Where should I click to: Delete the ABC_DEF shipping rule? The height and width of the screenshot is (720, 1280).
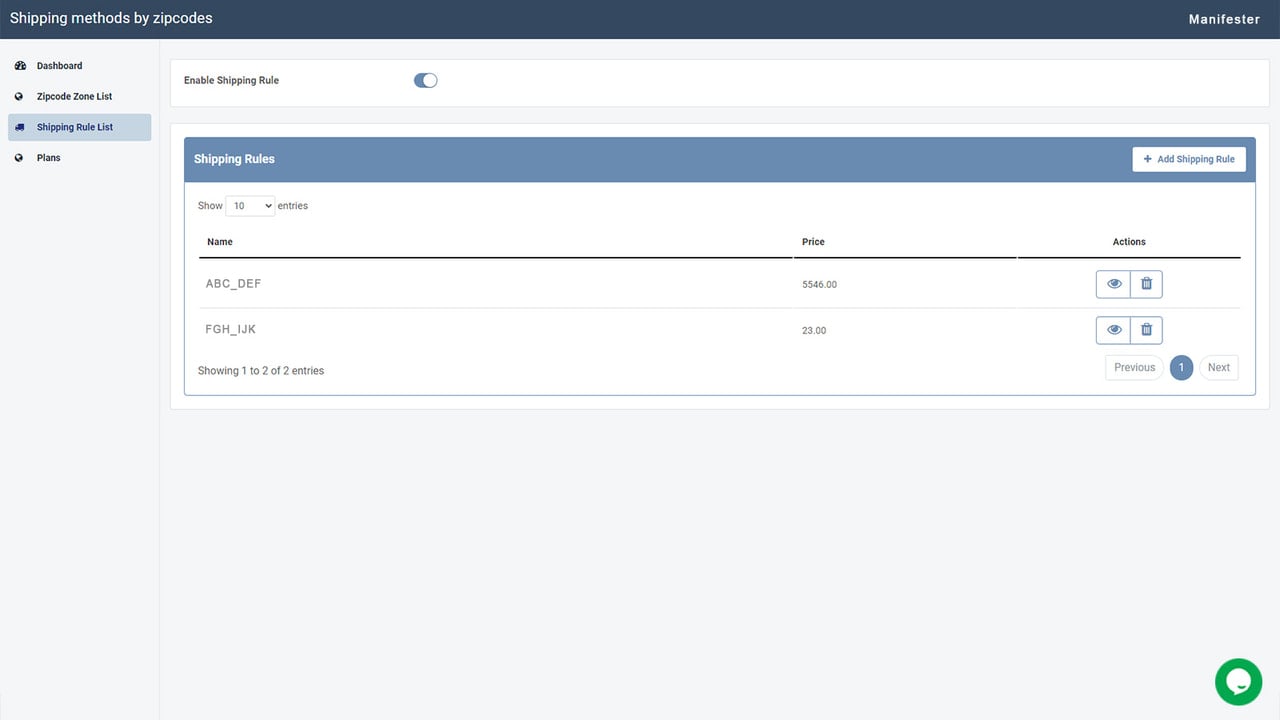(x=1146, y=284)
